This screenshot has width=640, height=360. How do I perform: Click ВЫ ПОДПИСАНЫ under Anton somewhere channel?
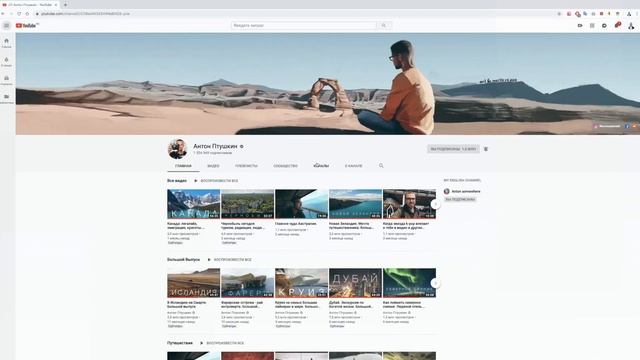[x=460, y=200]
